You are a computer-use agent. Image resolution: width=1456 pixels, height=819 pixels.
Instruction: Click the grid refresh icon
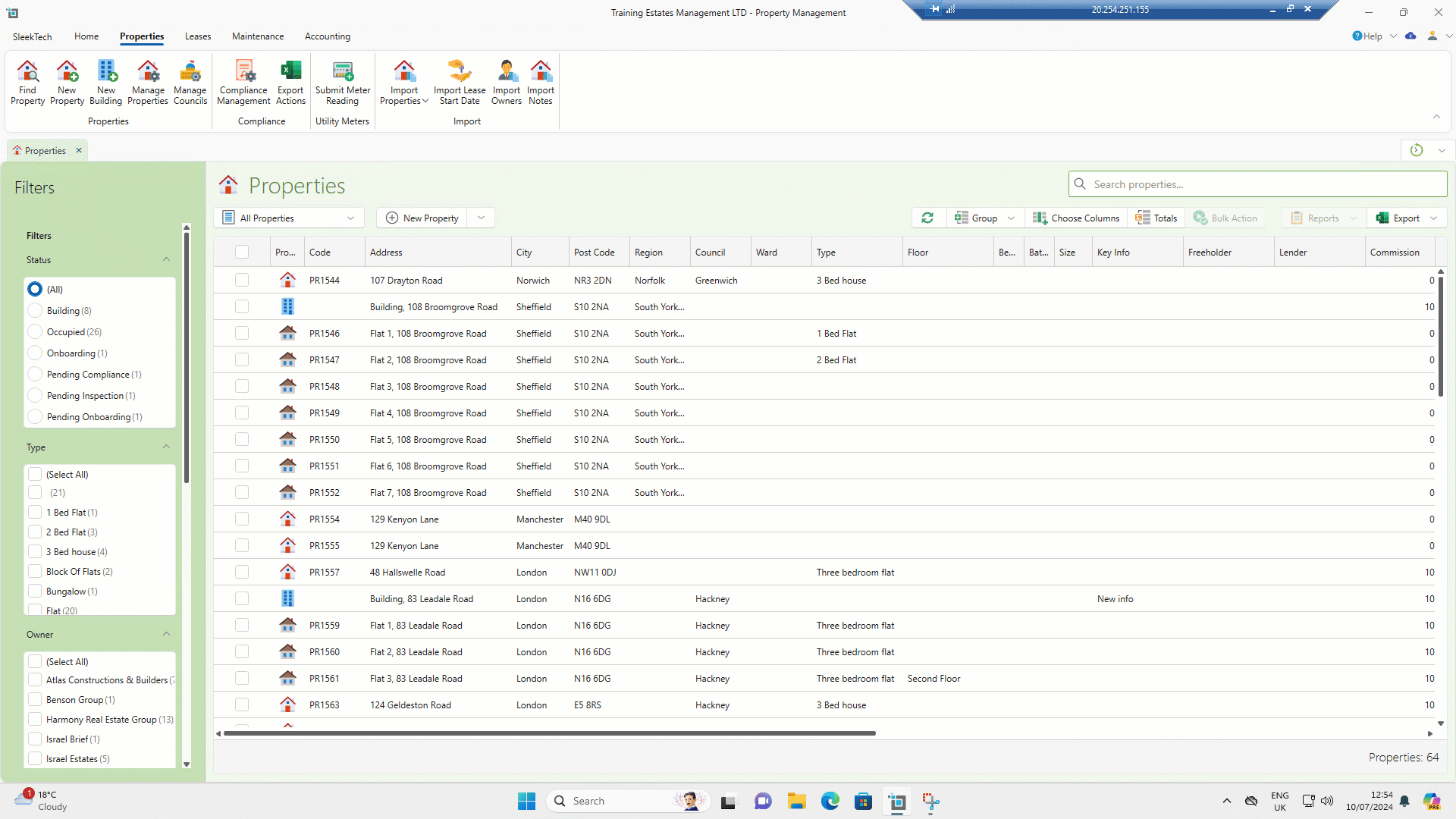tap(927, 218)
